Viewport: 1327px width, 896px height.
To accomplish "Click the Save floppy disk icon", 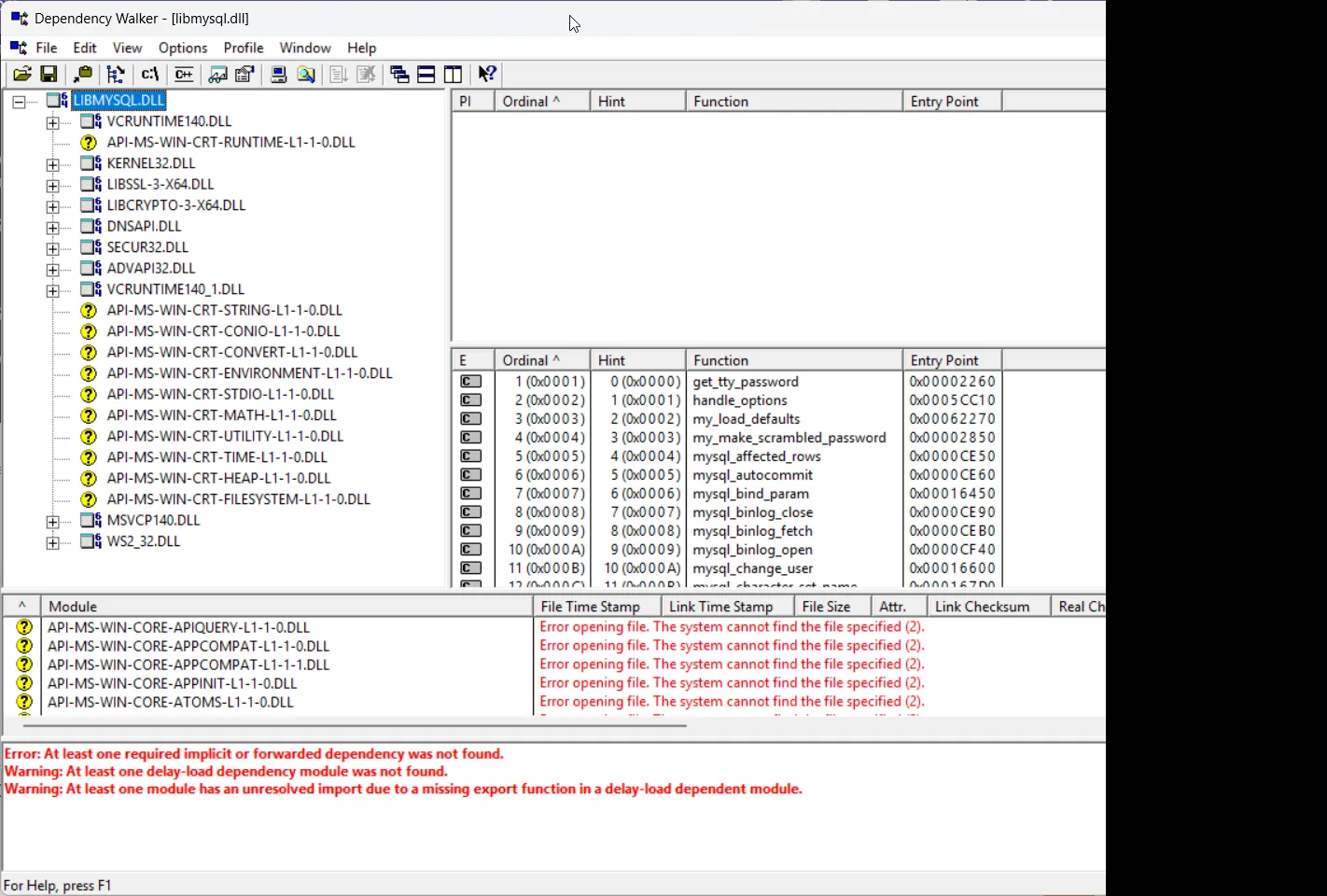I will pos(49,75).
